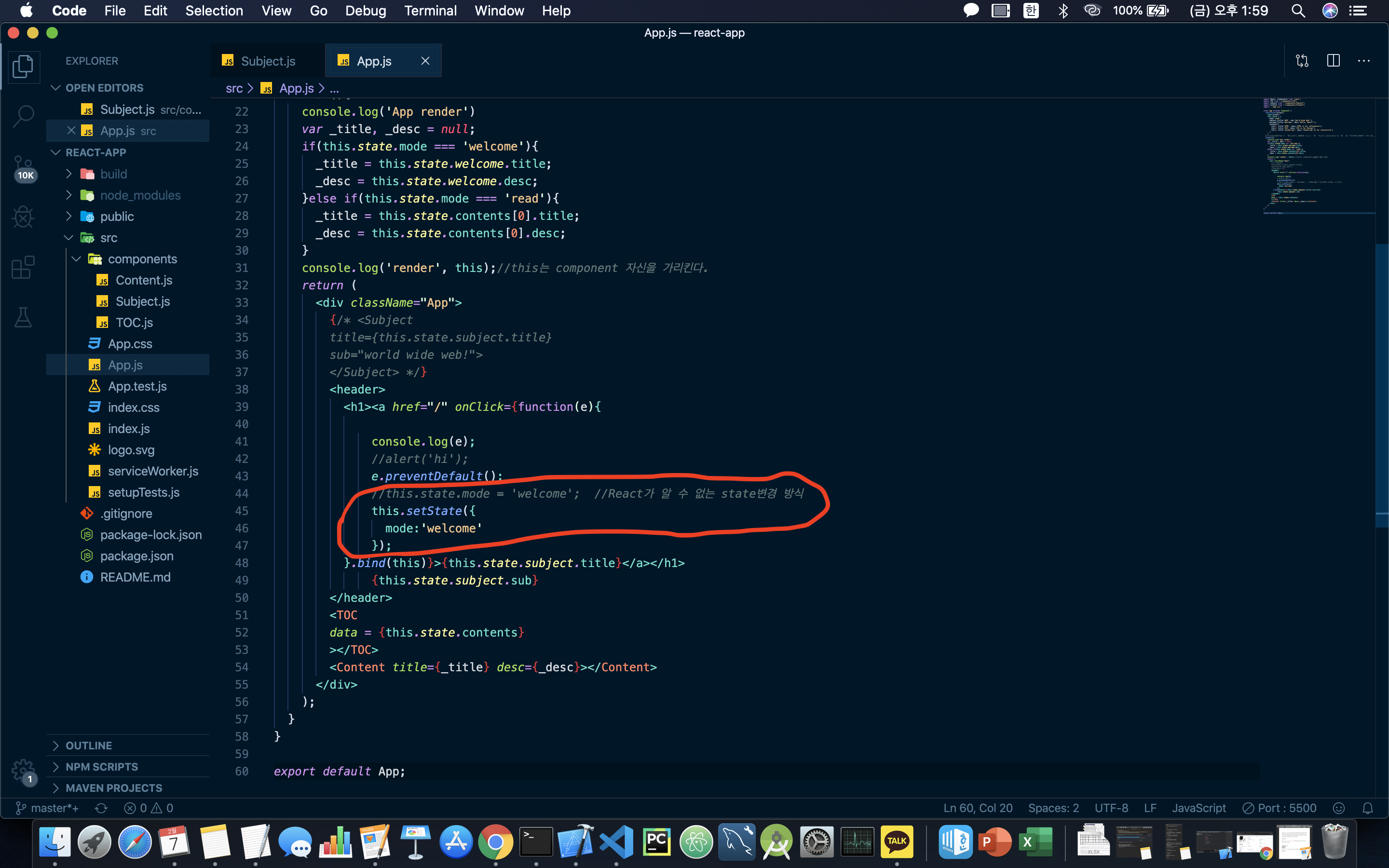The image size is (1389, 868).
Task: Click the minimap code preview
Action: click(1314, 155)
